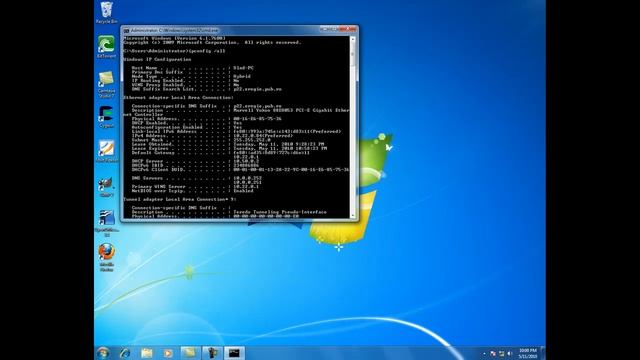640x360 pixels.
Task: Open the Windows Start menu orb
Action: (x=103, y=353)
